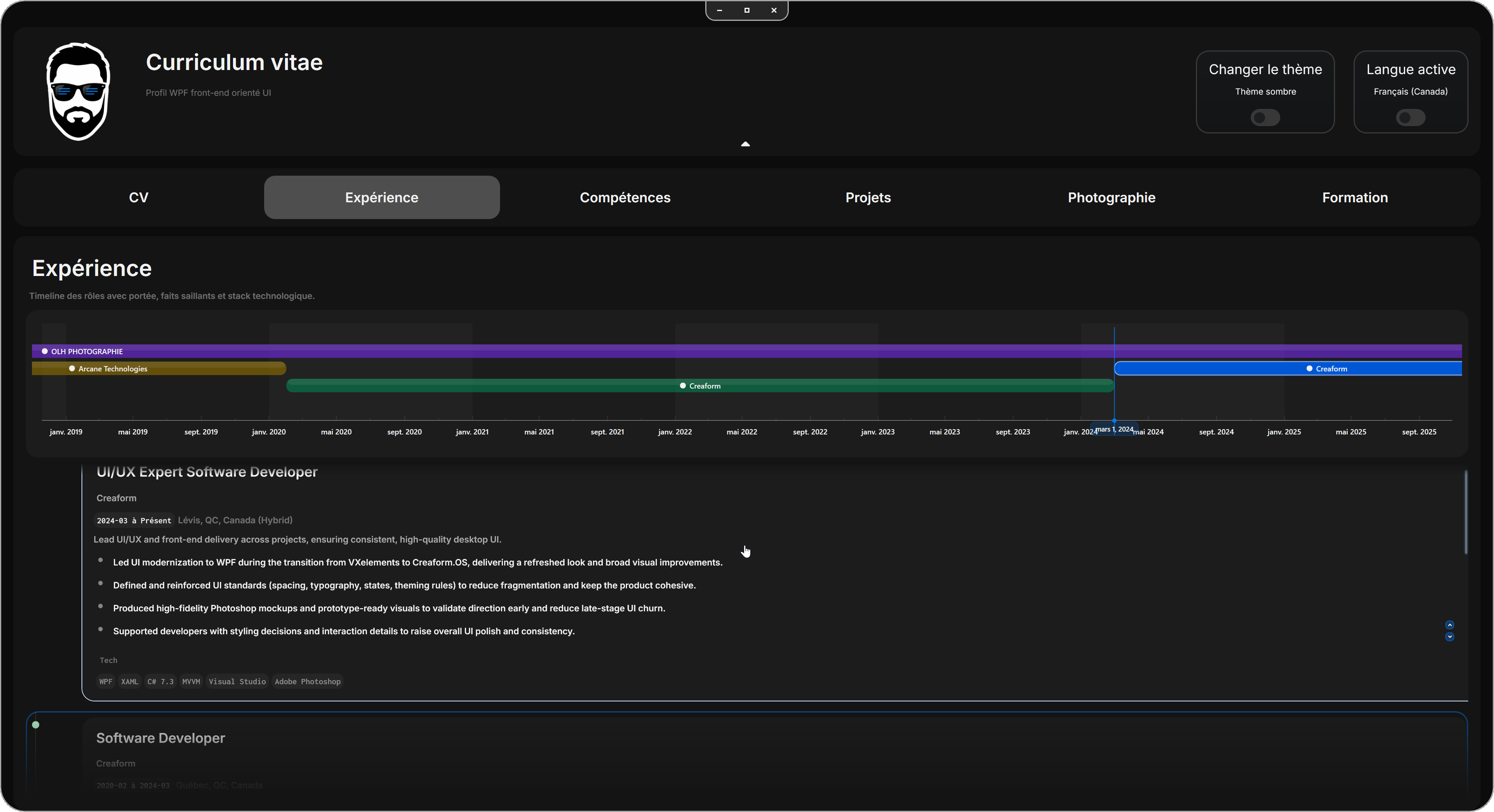Click the experience list vertical scrollbar thumb
The height and width of the screenshot is (812, 1494).
coord(1466,511)
